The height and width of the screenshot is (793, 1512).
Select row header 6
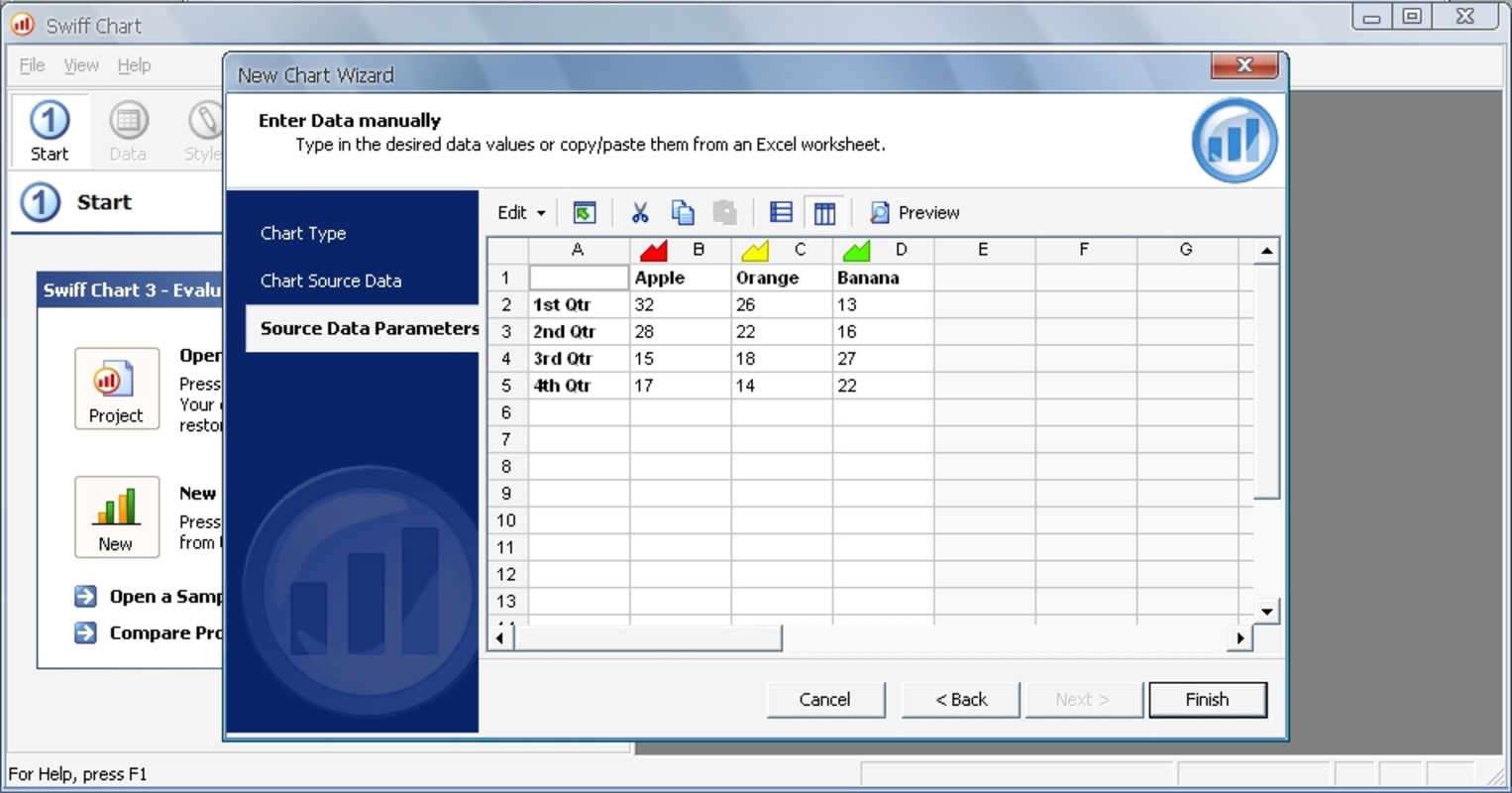point(506,412)
